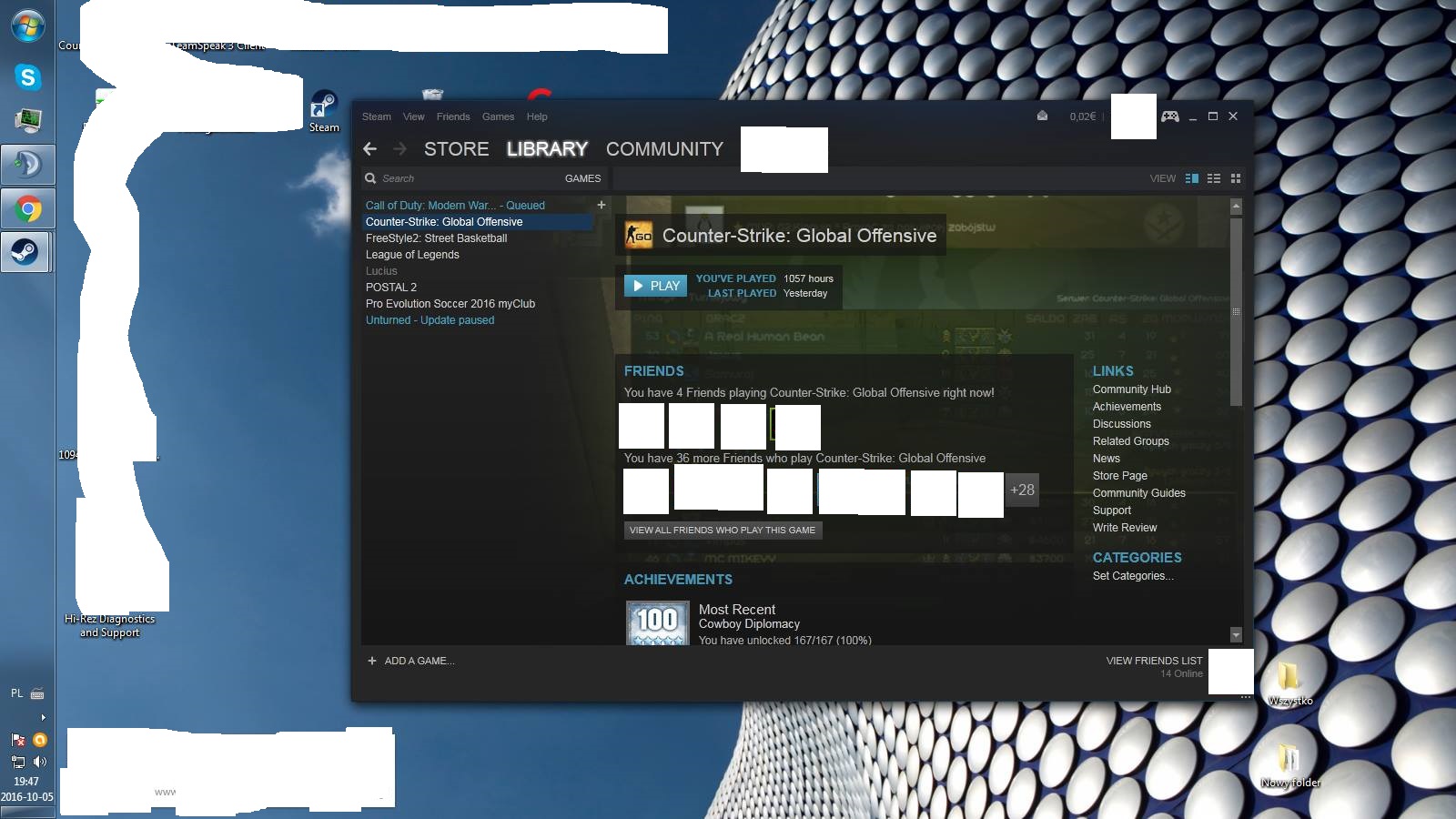This screenshot has width=1456, height=819.
Task: Switch to the COMMUNITY tab
Action: coord(665,149)
